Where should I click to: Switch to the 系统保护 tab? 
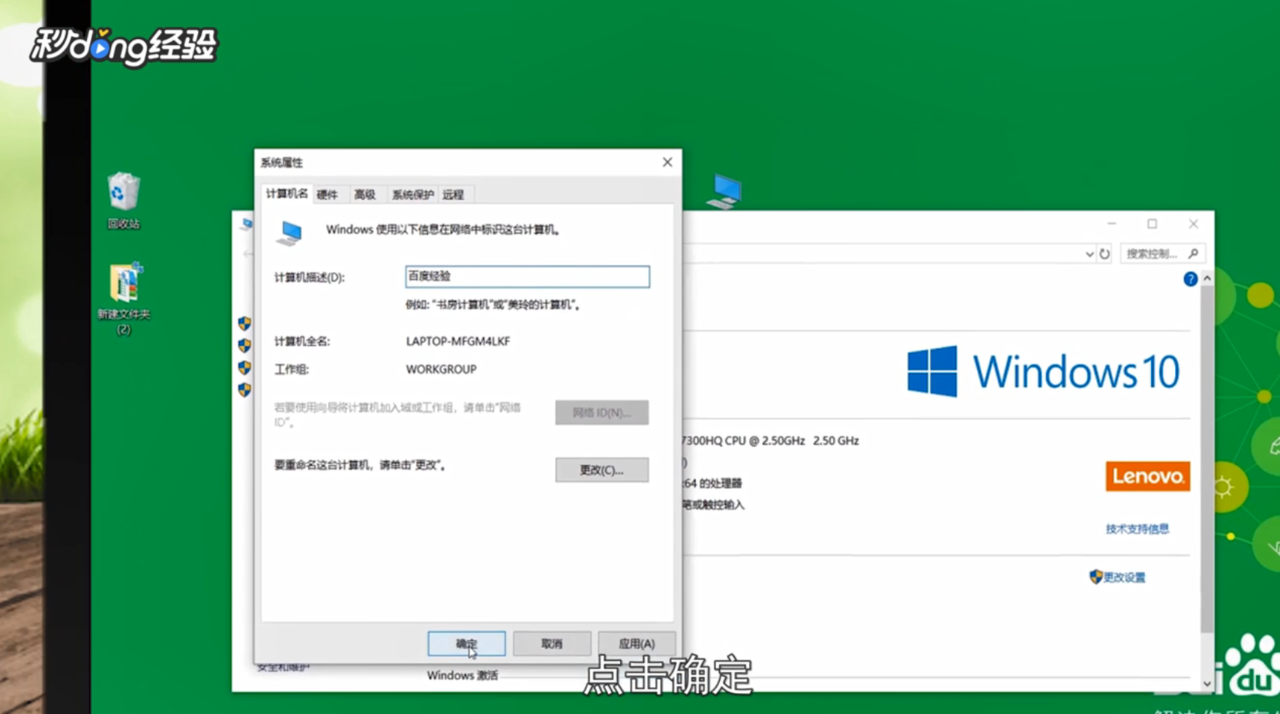tap(413, 195)
